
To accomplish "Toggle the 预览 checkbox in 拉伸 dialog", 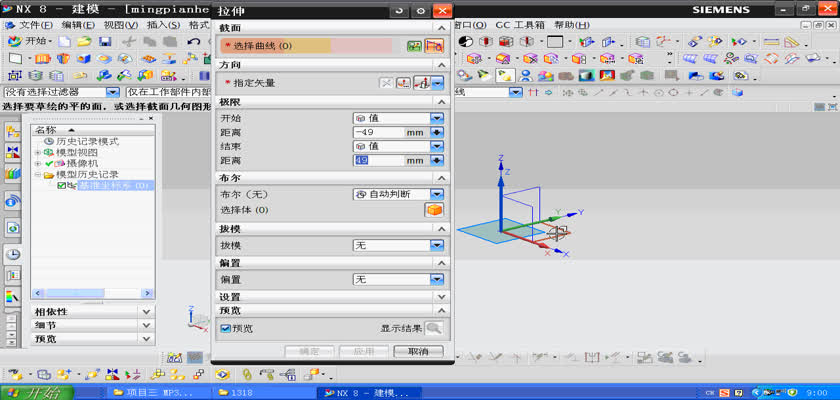I will pyautogui.click(x=225, y=329).
